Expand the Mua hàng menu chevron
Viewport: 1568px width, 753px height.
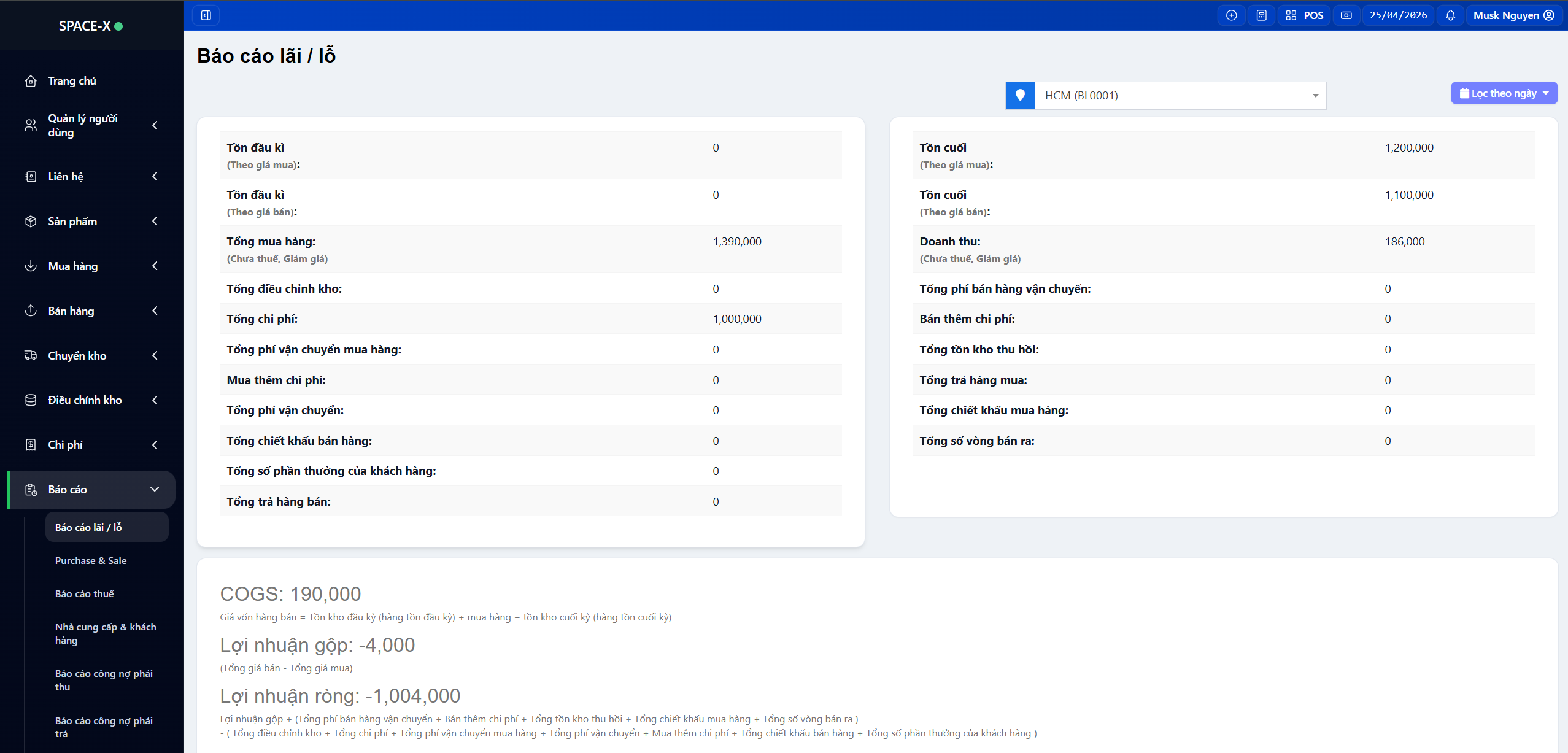155,266
